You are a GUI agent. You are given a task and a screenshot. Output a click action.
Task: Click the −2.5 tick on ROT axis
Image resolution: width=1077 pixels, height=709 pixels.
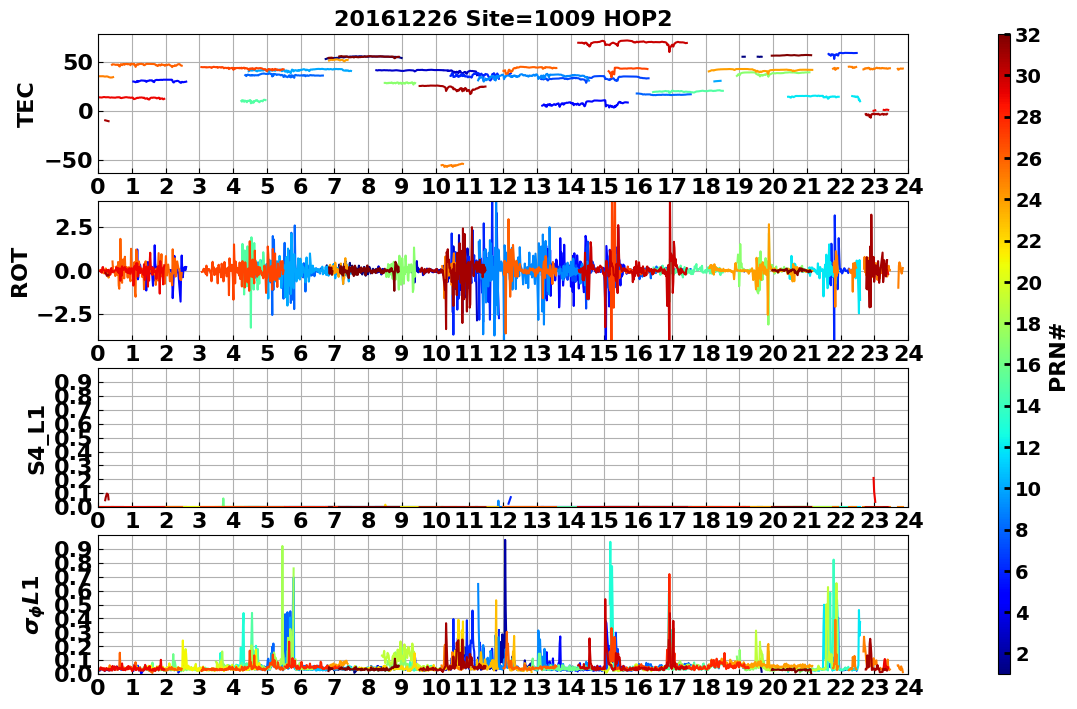[65, 315]
